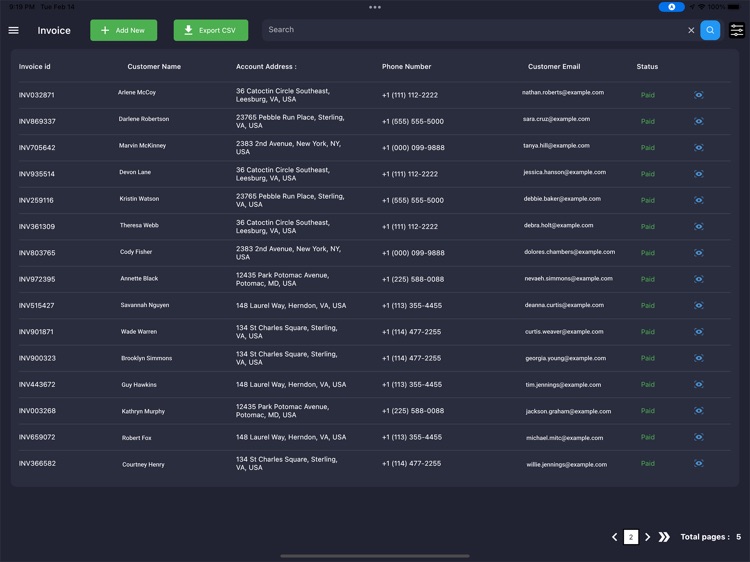Click email sara.cruz@example.com

[556, 119]
